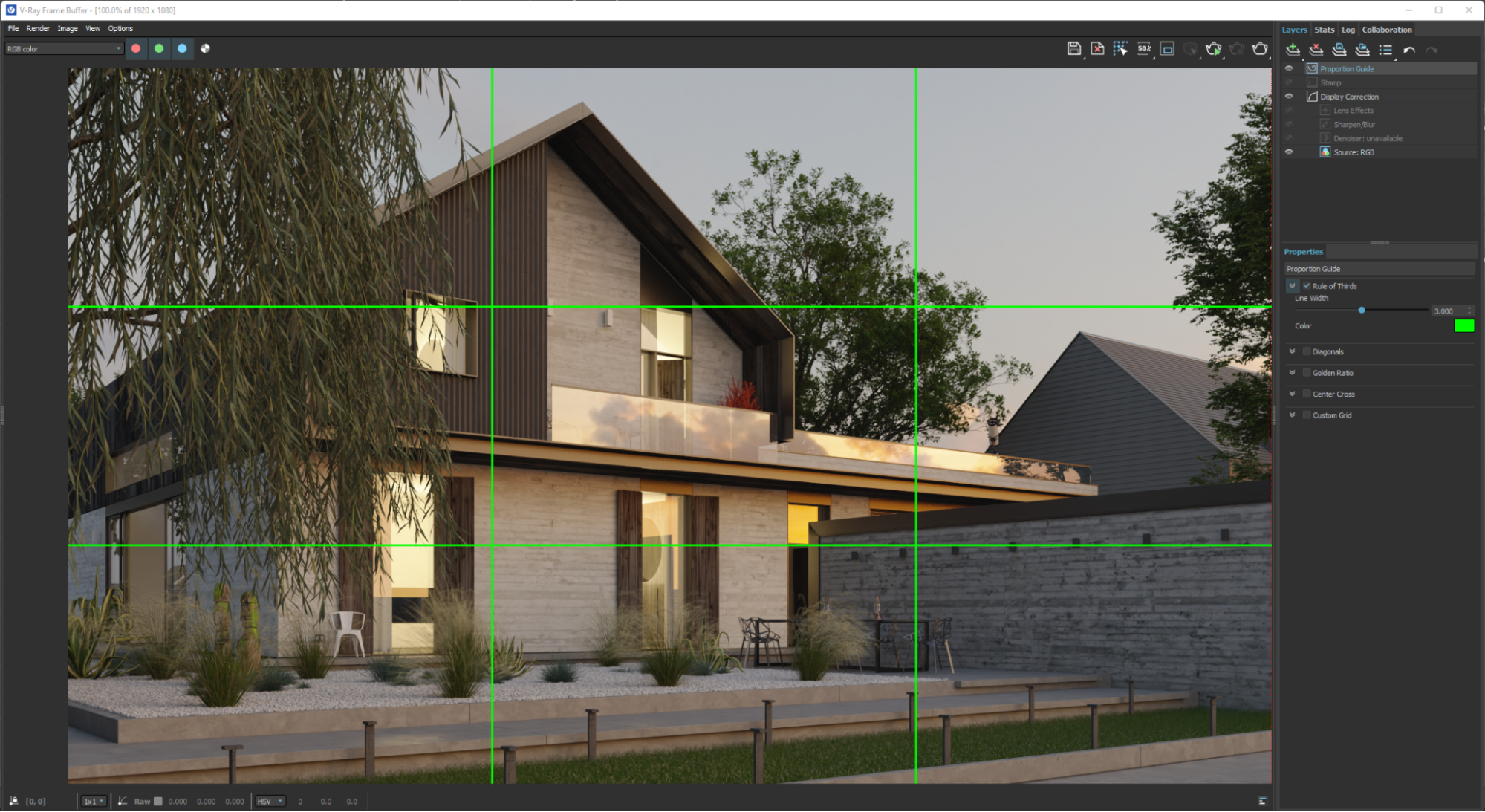1485x812 pixels.
Task: Isolate the red channel view
Action: [x=136, y=48]
